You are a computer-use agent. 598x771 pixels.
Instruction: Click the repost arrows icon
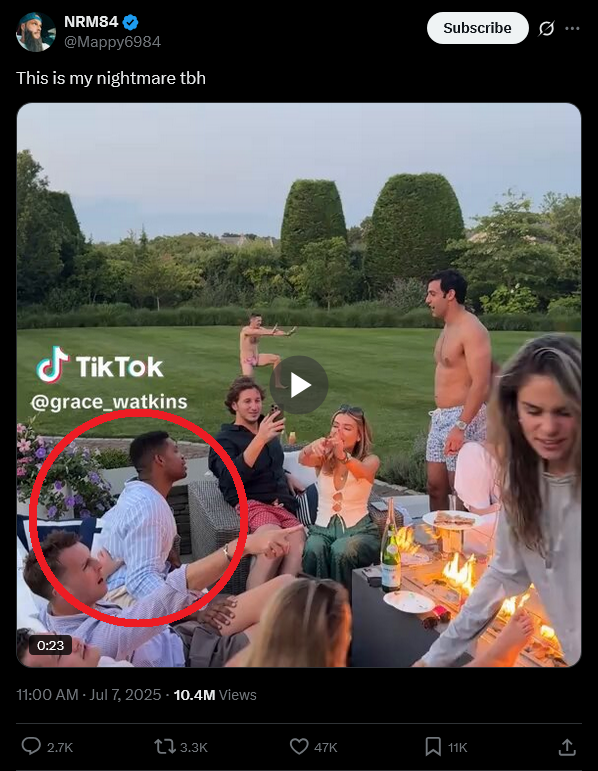pyautogui.click(x=165, y=747)
